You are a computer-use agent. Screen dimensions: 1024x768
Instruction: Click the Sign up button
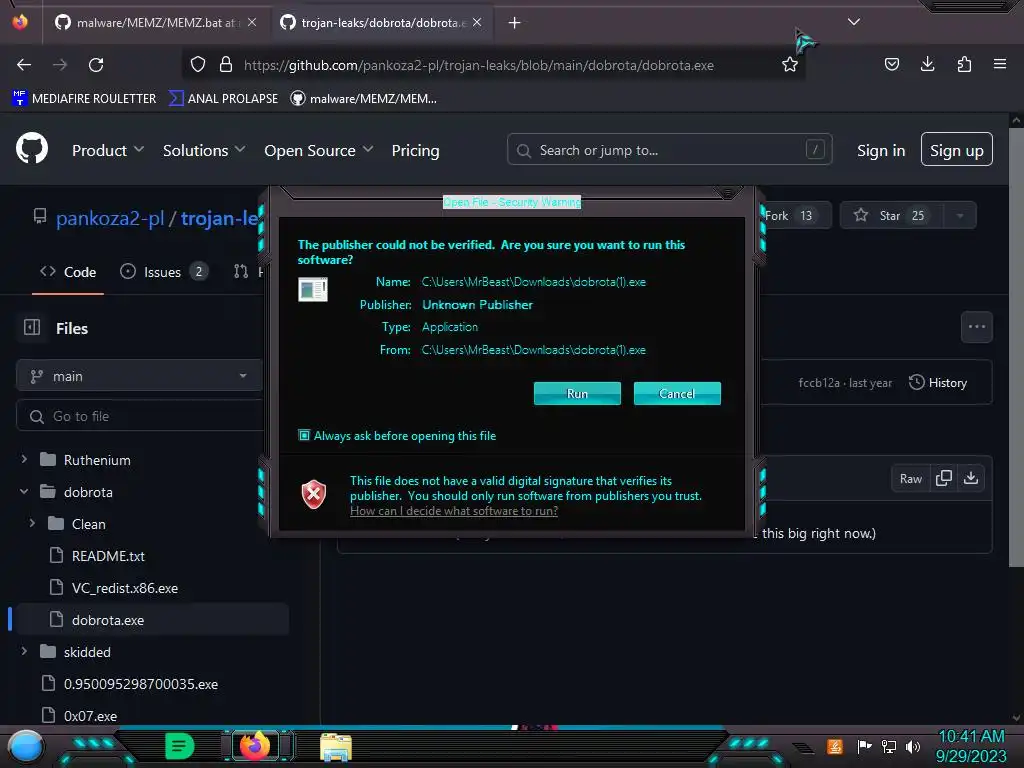coord(957,150)
